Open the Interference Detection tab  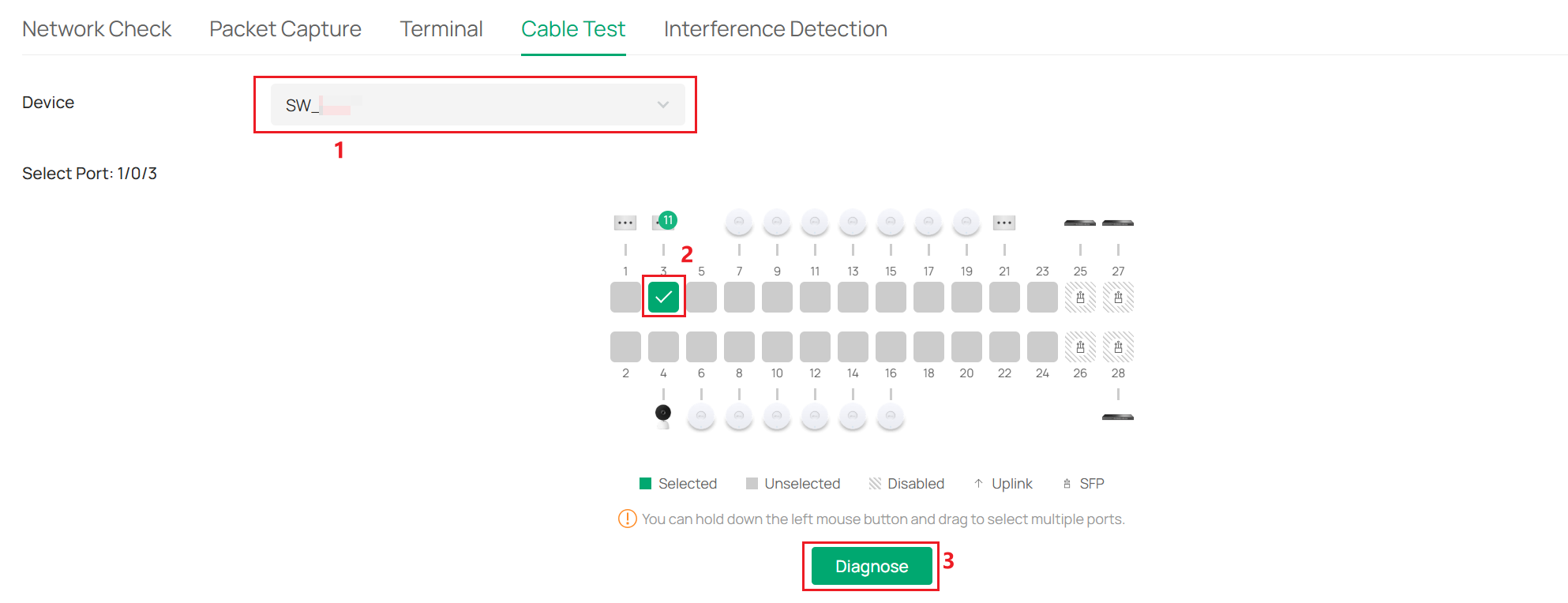pos(775,28)
